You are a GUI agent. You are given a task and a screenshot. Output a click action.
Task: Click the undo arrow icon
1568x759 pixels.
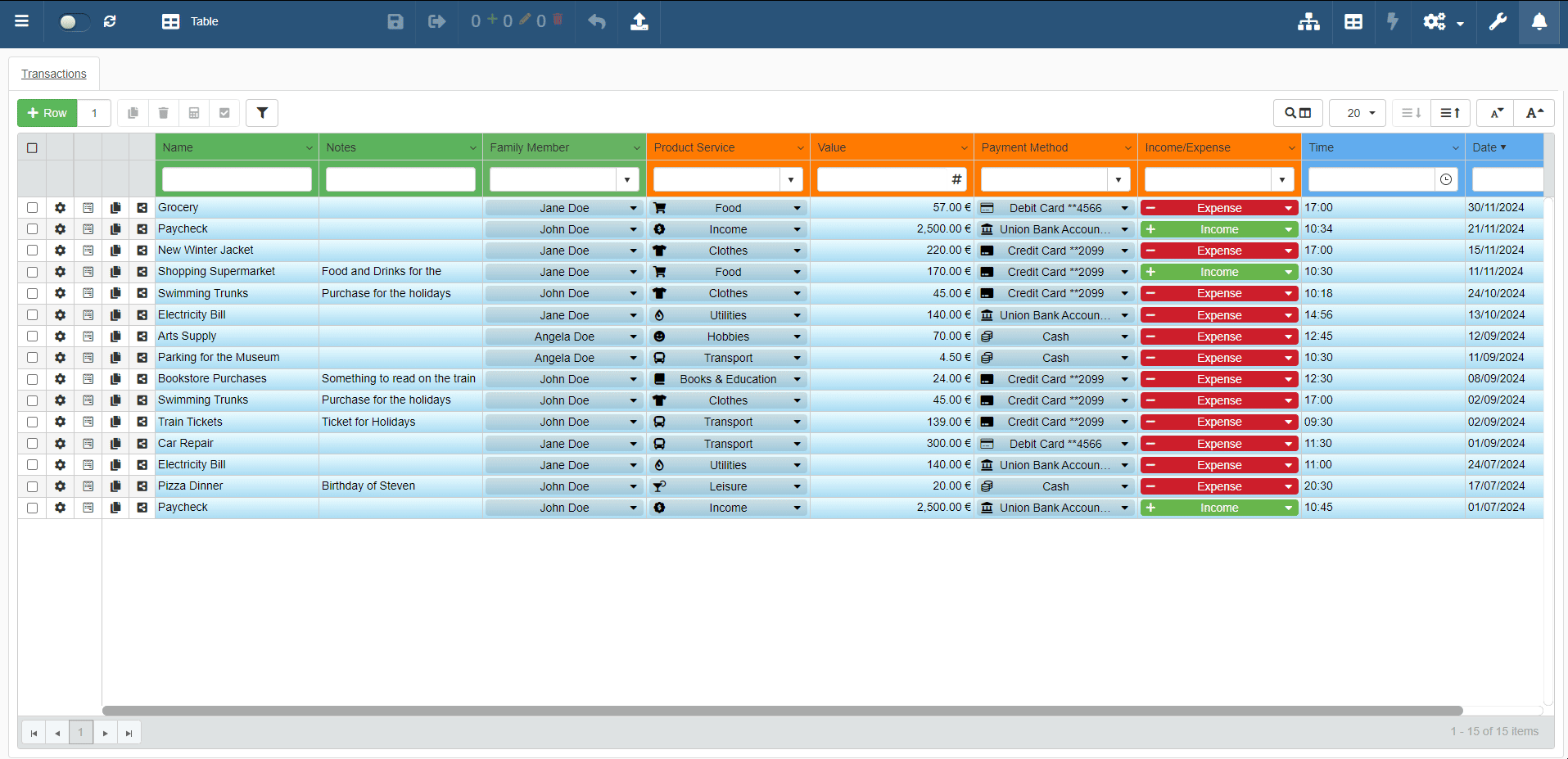point(597,21)
